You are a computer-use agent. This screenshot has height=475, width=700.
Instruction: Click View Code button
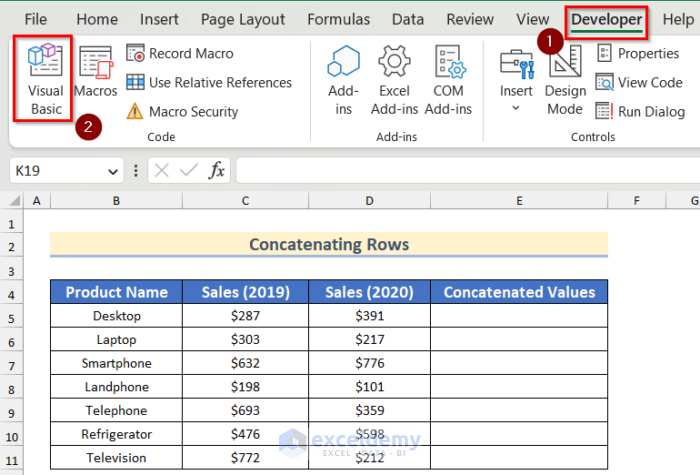click(x=638, y=83)
